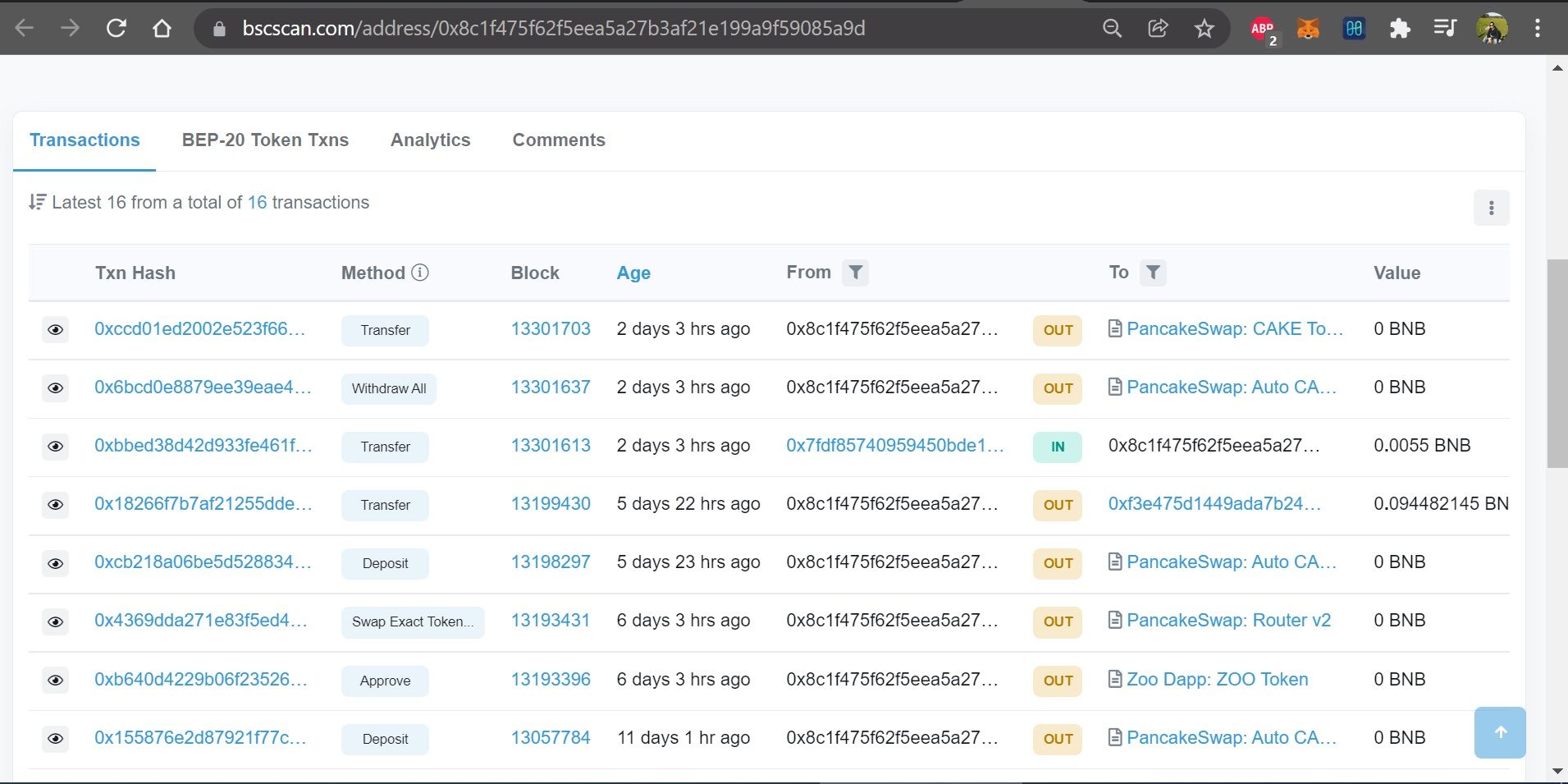The width and height of the screenshot is (1568, 784).
Task: Open block 13199430
Action: (551, 504)
